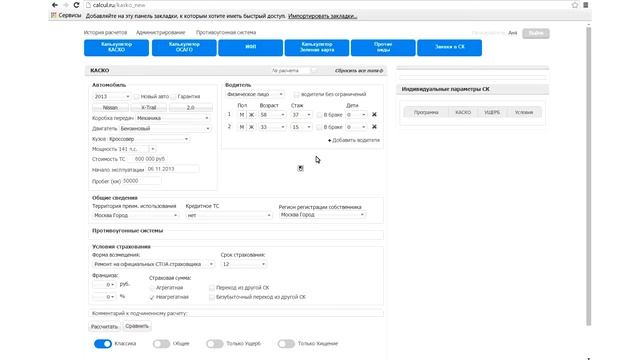Open Администрирование menu item
Viewport: 640px width, 360px height.
coord(160,32)
